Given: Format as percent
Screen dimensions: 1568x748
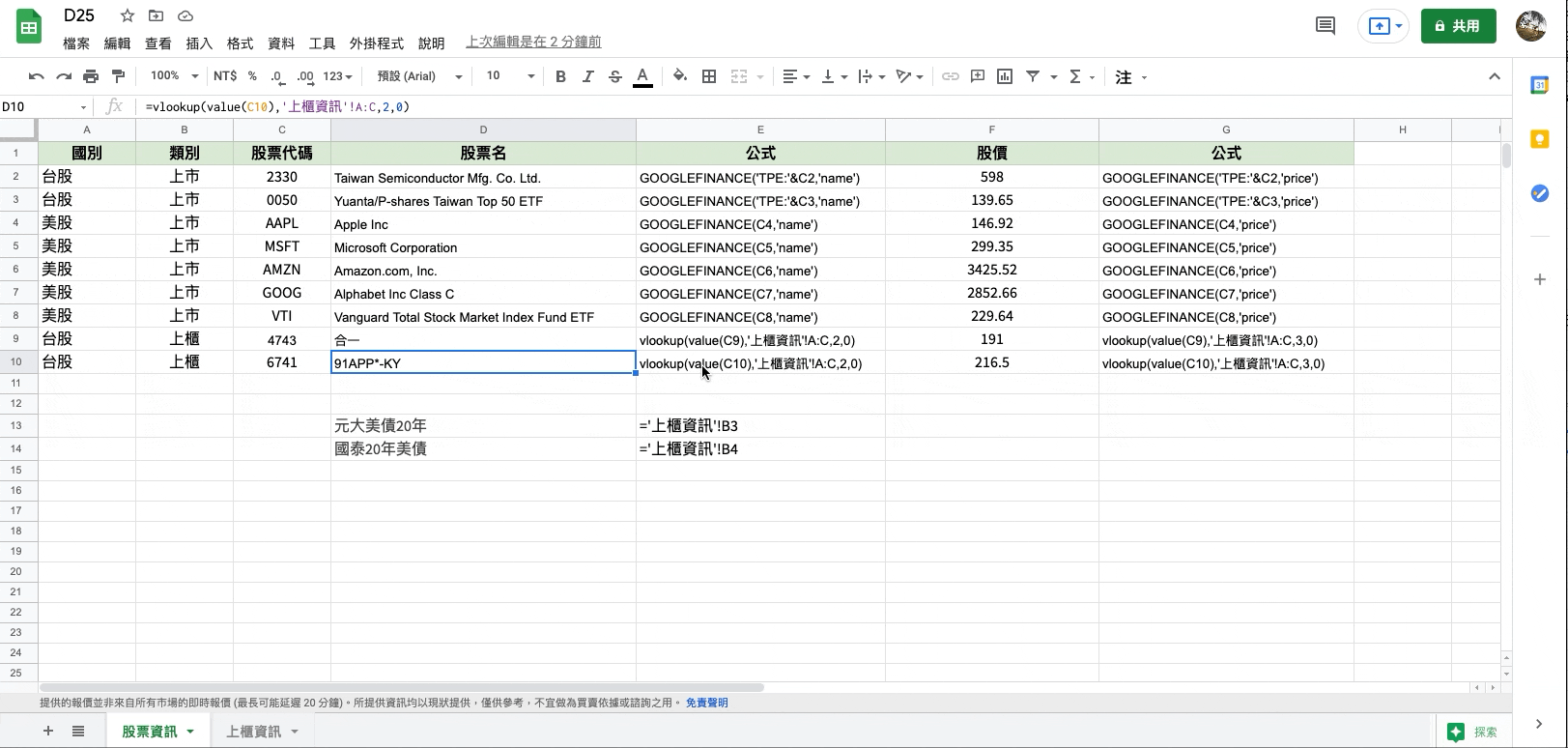Looking at the screenshot, I should [252, 76].
